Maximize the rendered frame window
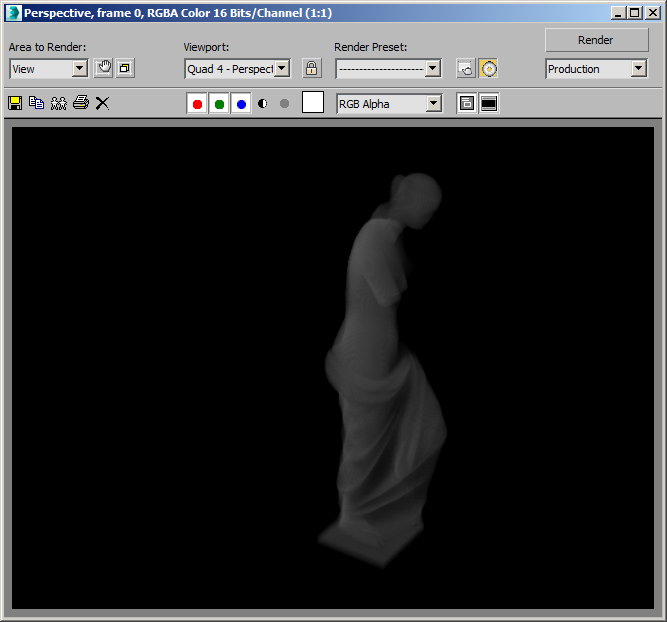The image size is (667, 622). [635, 13]
